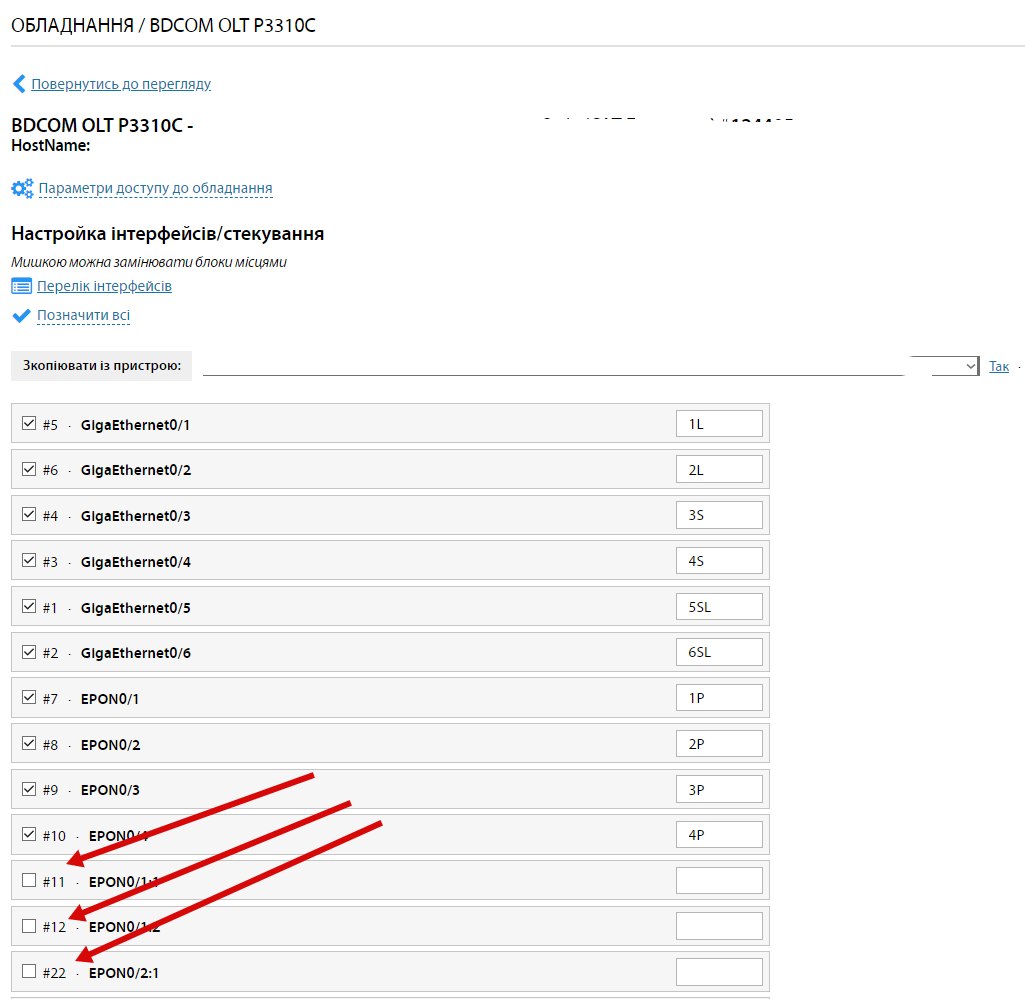Click the '5SL' field for GigaEthernet0/5
The height and width of the screenshot is (999, 1025).
click(719, 607)
